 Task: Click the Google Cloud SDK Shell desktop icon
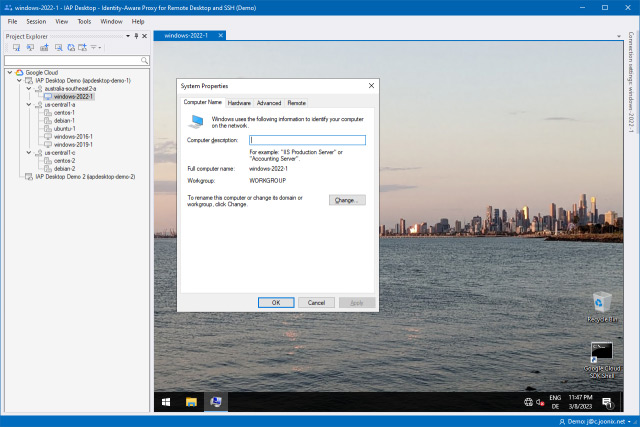click(x=602, y=360)
